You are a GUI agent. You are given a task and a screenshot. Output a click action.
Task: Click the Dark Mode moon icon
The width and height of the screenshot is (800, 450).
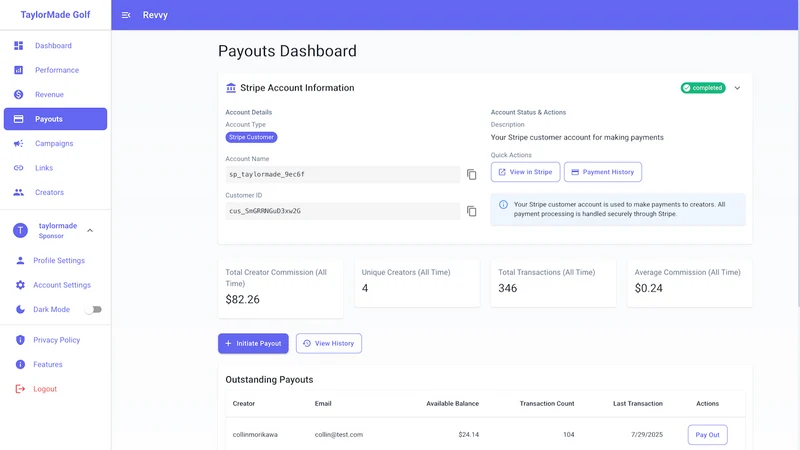[x=20, y=309]
